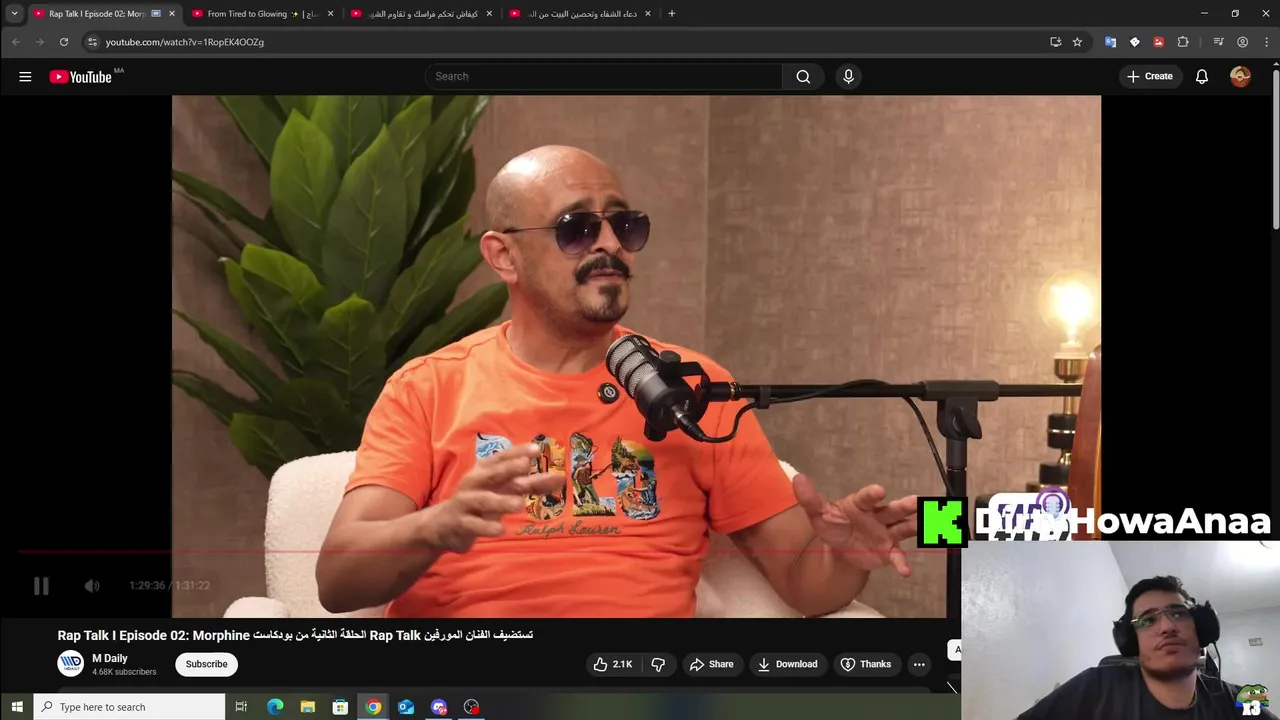Click 'Type here to search' taskbar box
Viewport: 1280px width, 720px height.
(x=130, y=707)
